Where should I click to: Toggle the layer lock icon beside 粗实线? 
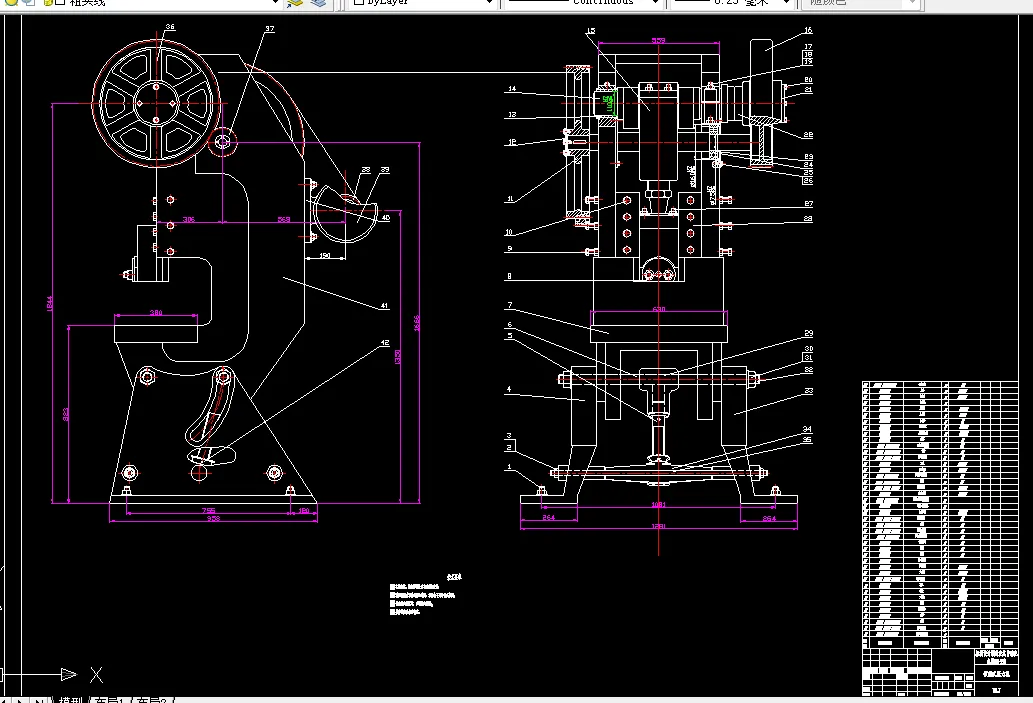coord(47,2)
